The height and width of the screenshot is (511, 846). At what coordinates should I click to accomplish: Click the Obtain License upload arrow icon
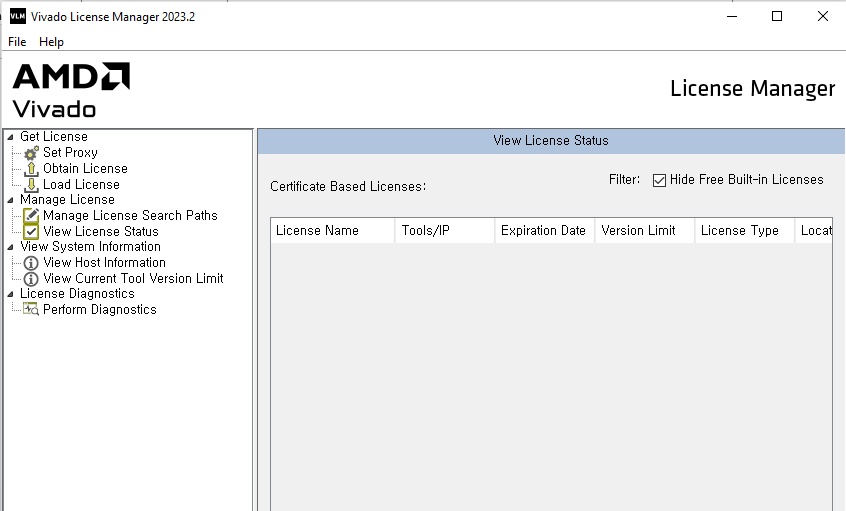[x=31, y=169]
